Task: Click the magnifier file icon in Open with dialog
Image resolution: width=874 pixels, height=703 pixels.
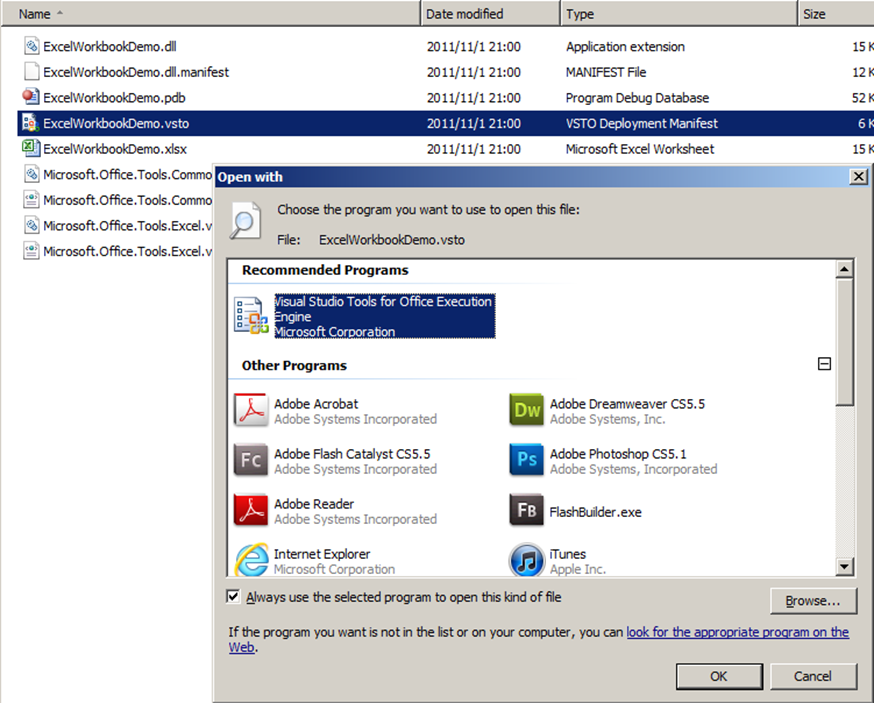Action: coord(245,221)
